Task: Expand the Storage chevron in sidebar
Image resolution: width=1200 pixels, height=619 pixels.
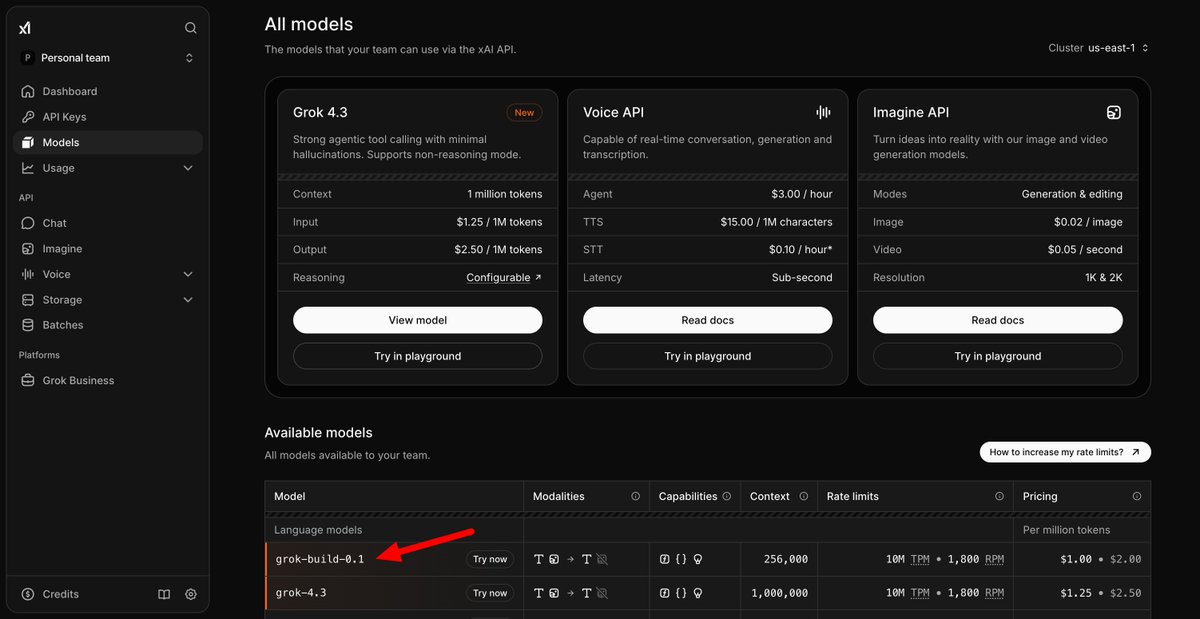Action: tap(188, 300)
